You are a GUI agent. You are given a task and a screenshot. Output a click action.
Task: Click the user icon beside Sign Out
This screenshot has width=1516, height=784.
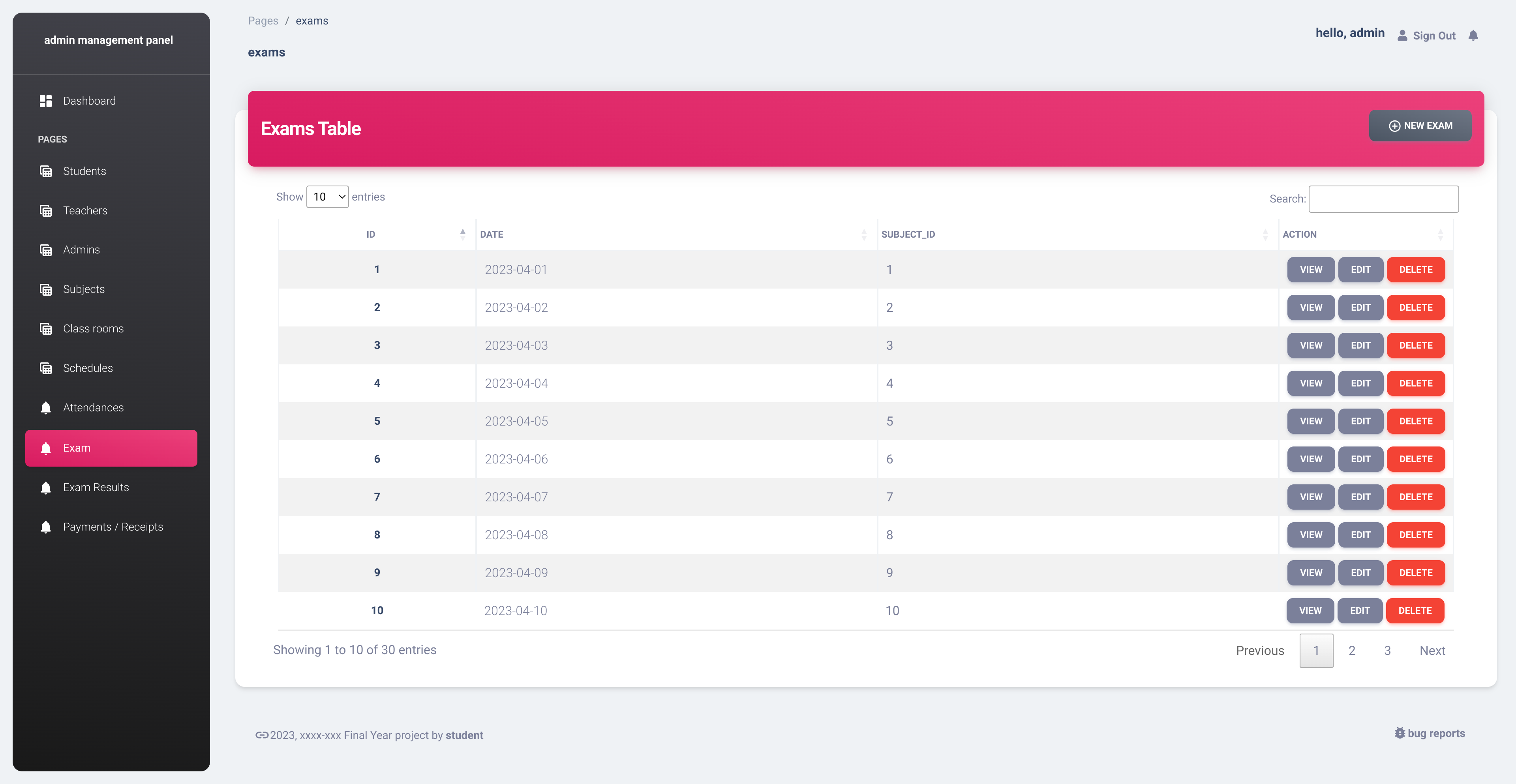(1402, 35)
